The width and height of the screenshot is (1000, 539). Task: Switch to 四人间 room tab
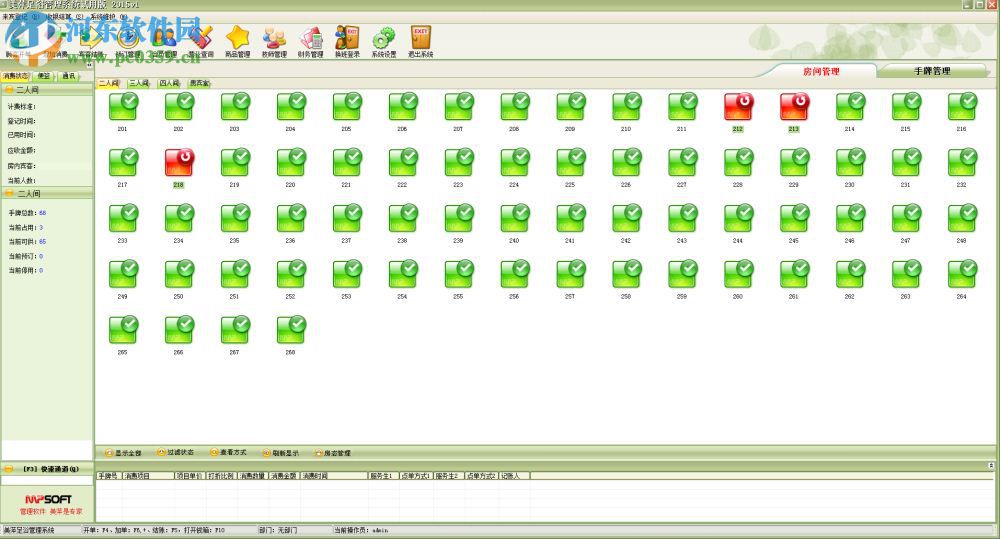(169, 83)
